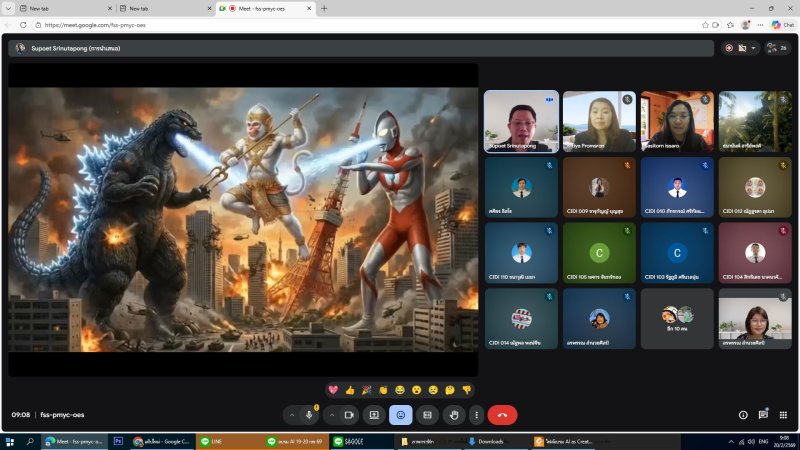Screen dimensions: 800x450
Task: Send the heart emoji reaction
Action: [333, 389]
